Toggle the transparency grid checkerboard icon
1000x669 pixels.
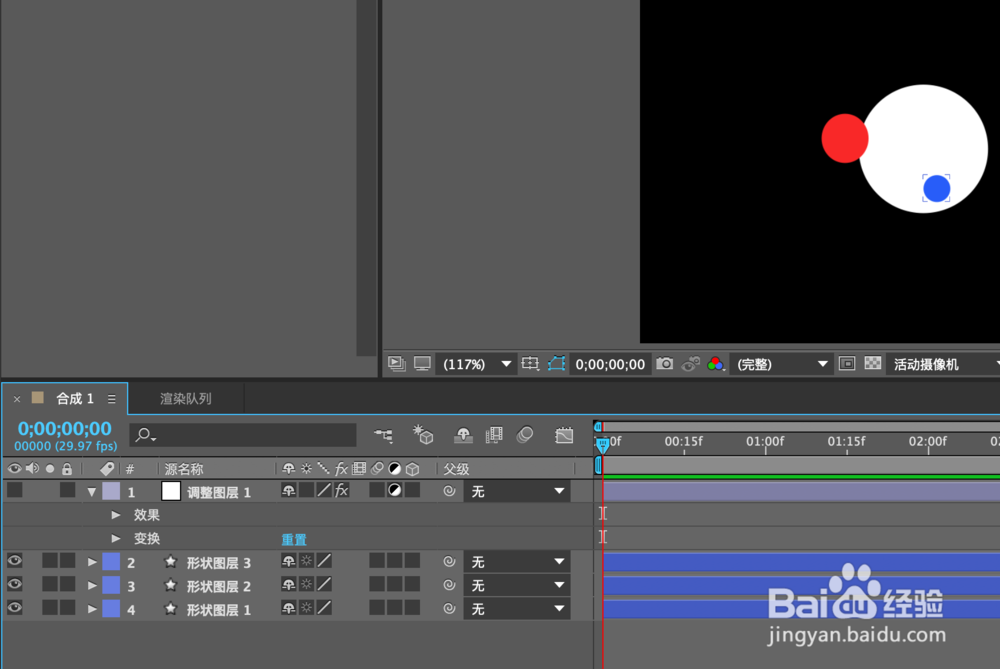872,364
